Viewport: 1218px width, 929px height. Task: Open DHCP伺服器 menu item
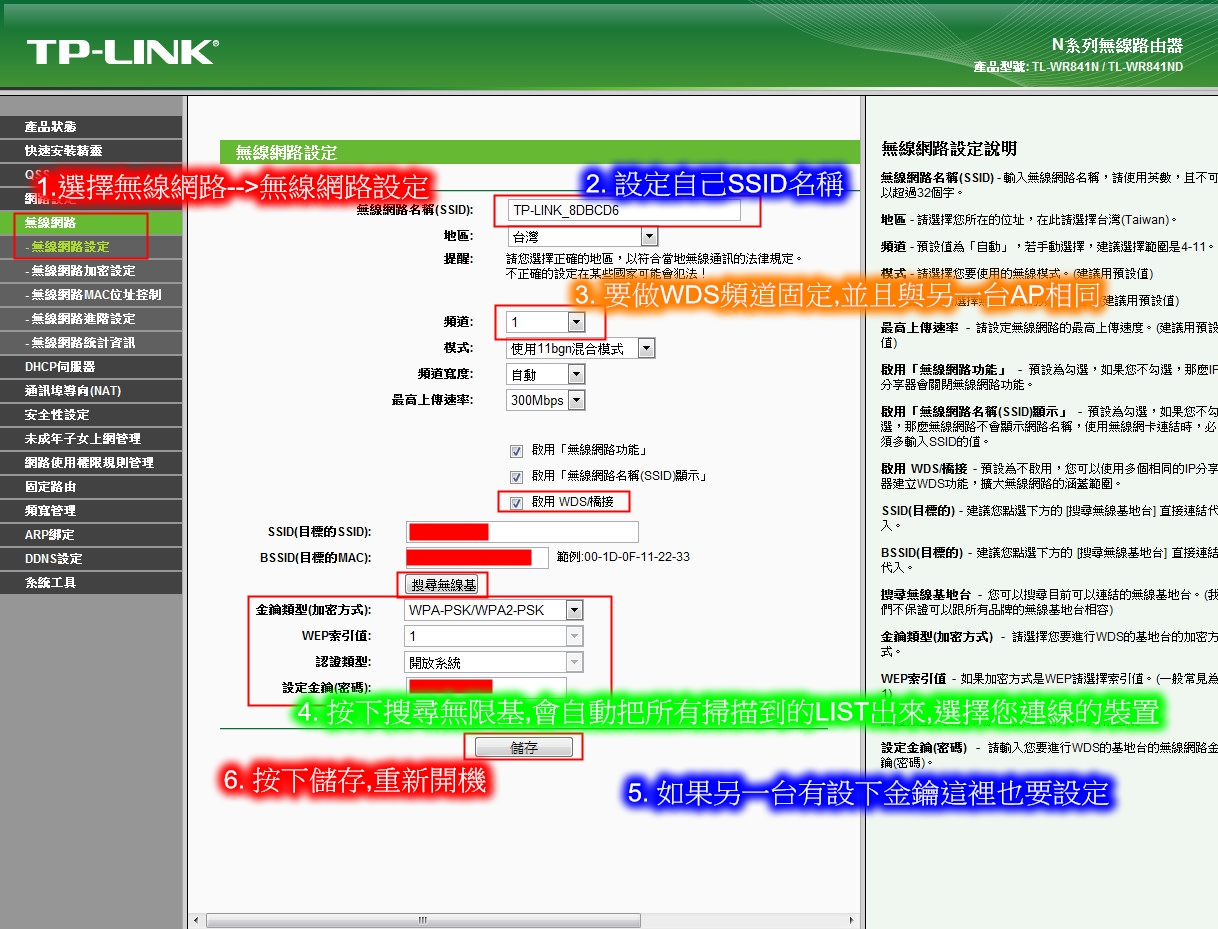point(91,367)
